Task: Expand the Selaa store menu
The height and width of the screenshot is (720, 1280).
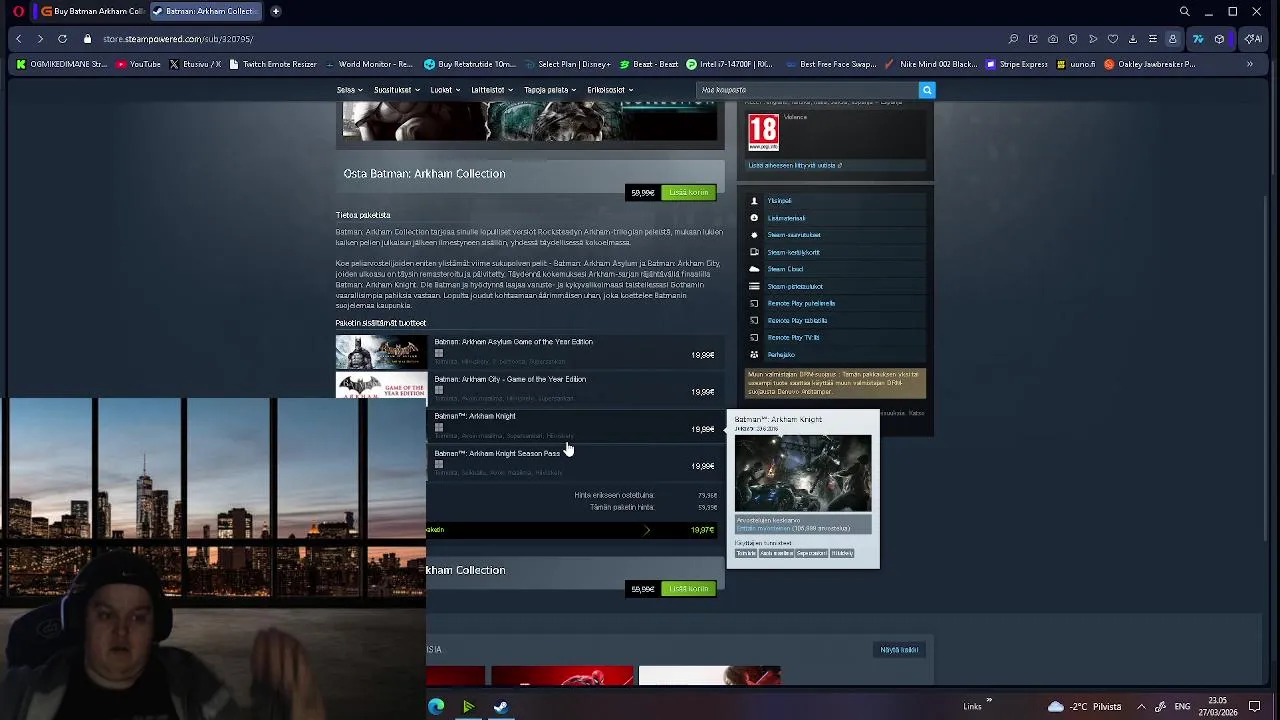Action: click(x=349, y=90)
